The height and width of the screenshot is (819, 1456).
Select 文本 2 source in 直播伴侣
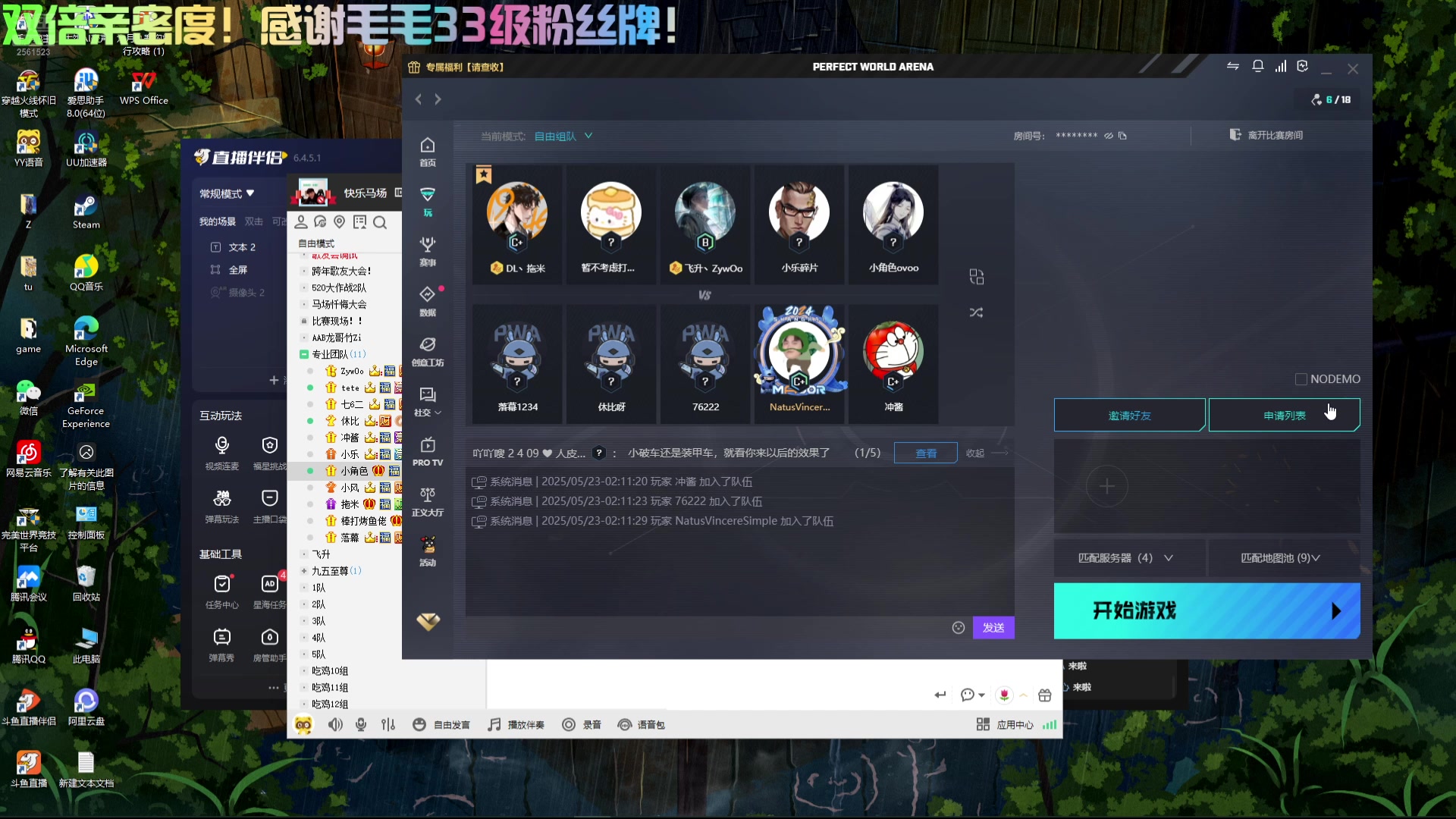click(x=242, y=247)
